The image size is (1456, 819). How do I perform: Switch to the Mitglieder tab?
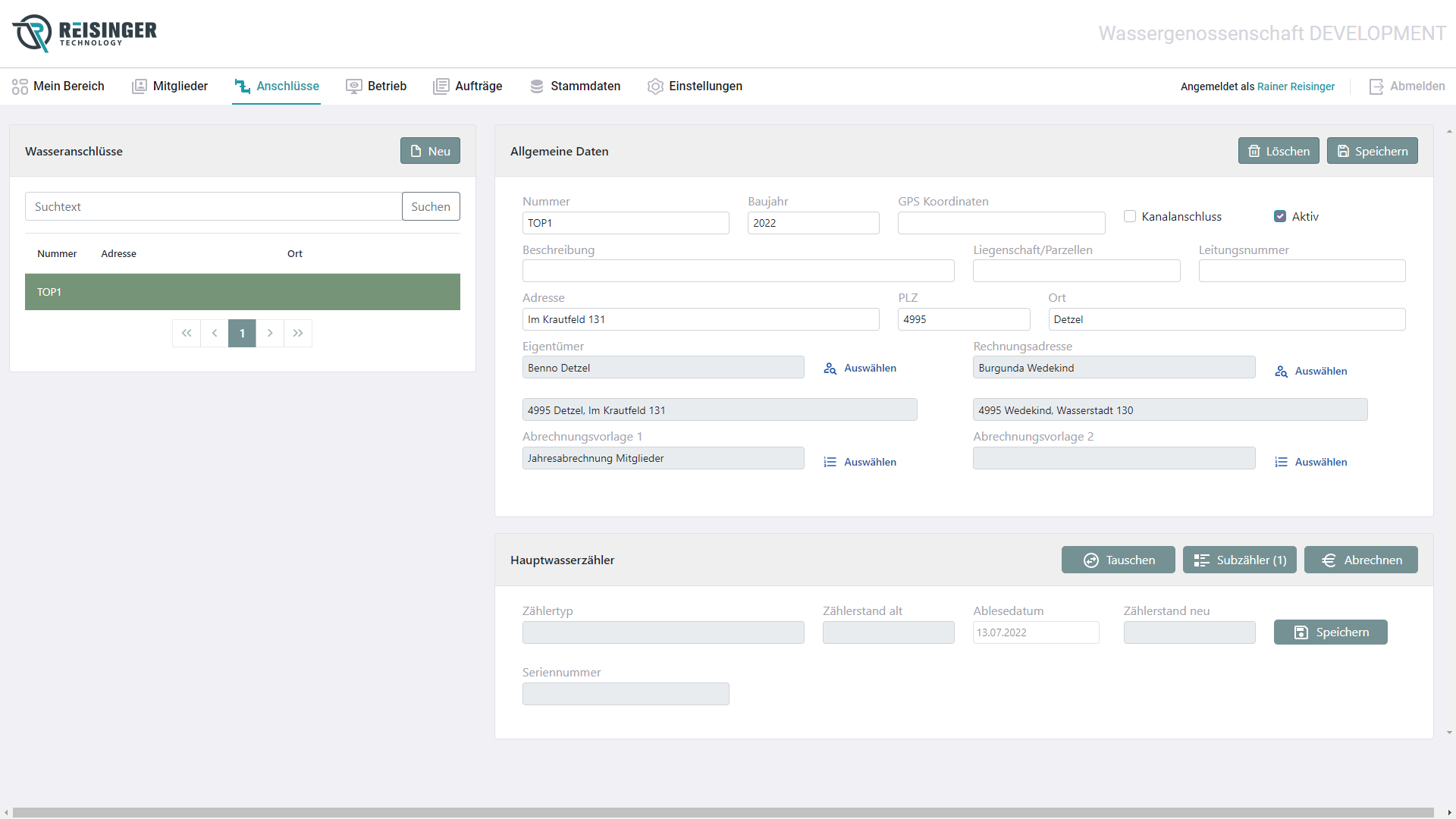click(170, 86)
